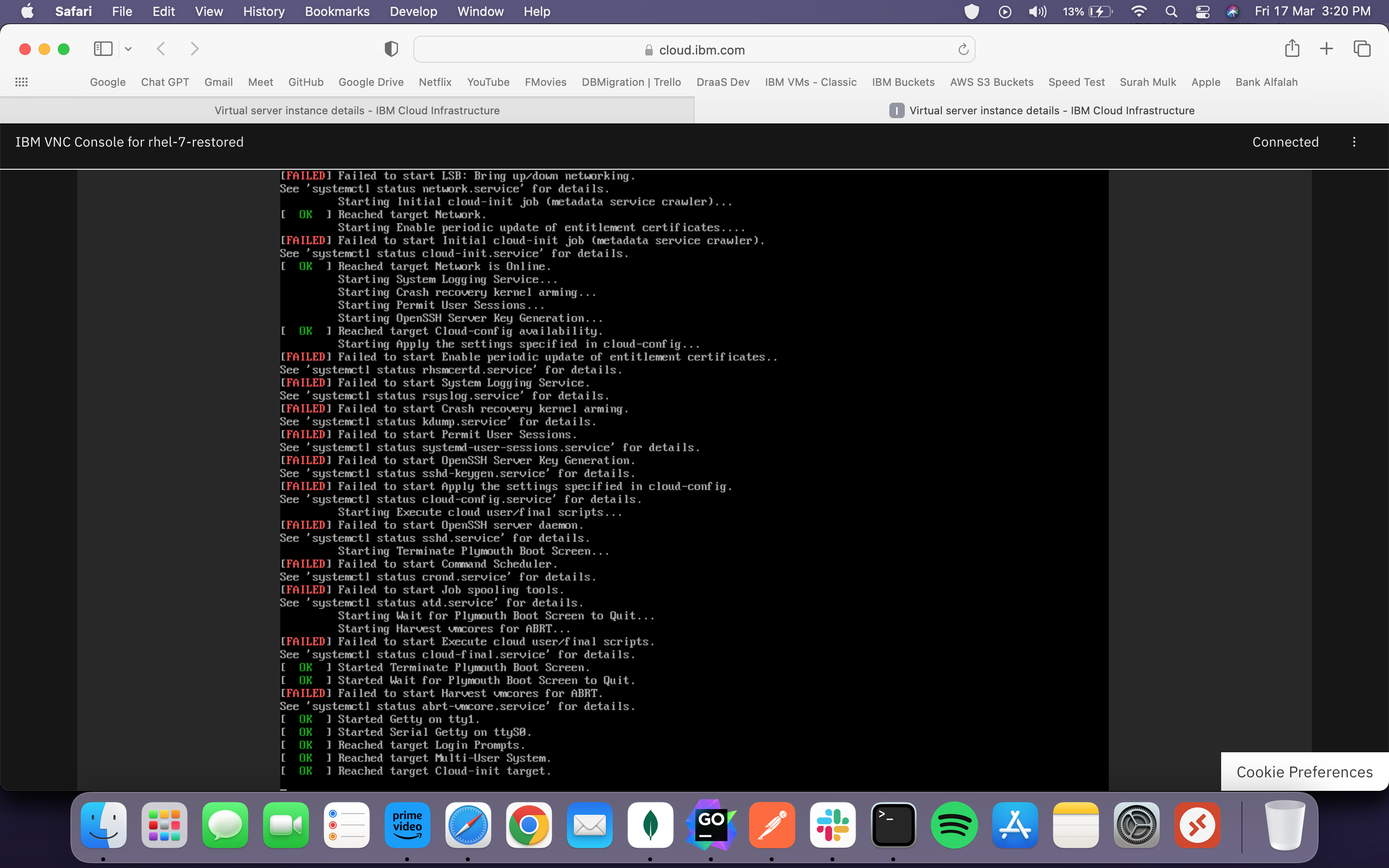This screenshot has width=1389, height=868.
Task: Switch to the first Virtual server instance tab
Action: 357,110
